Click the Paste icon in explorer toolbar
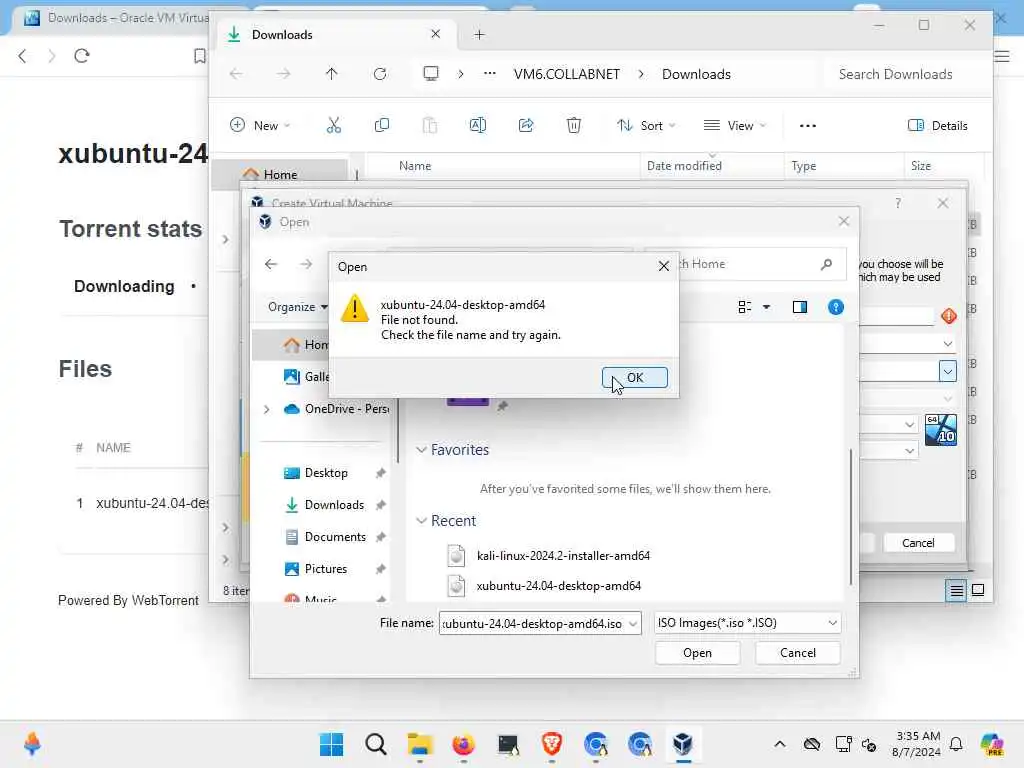This screenshot has width=1024, height=768. pos(430,125)
